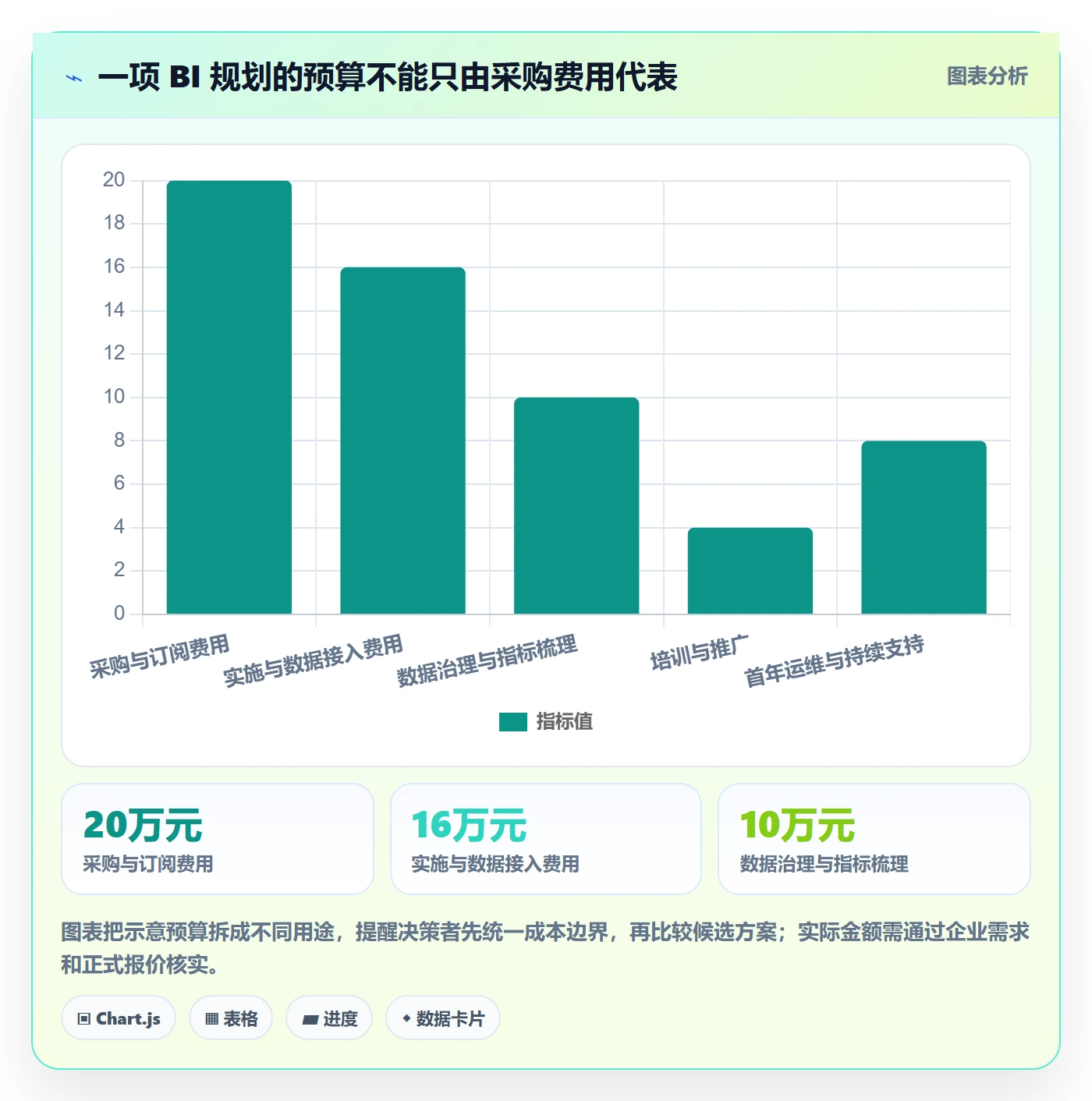The image size is (1092, 1101).
Task: Select the Chart.js tag chip
Action: pos(119,1018)
